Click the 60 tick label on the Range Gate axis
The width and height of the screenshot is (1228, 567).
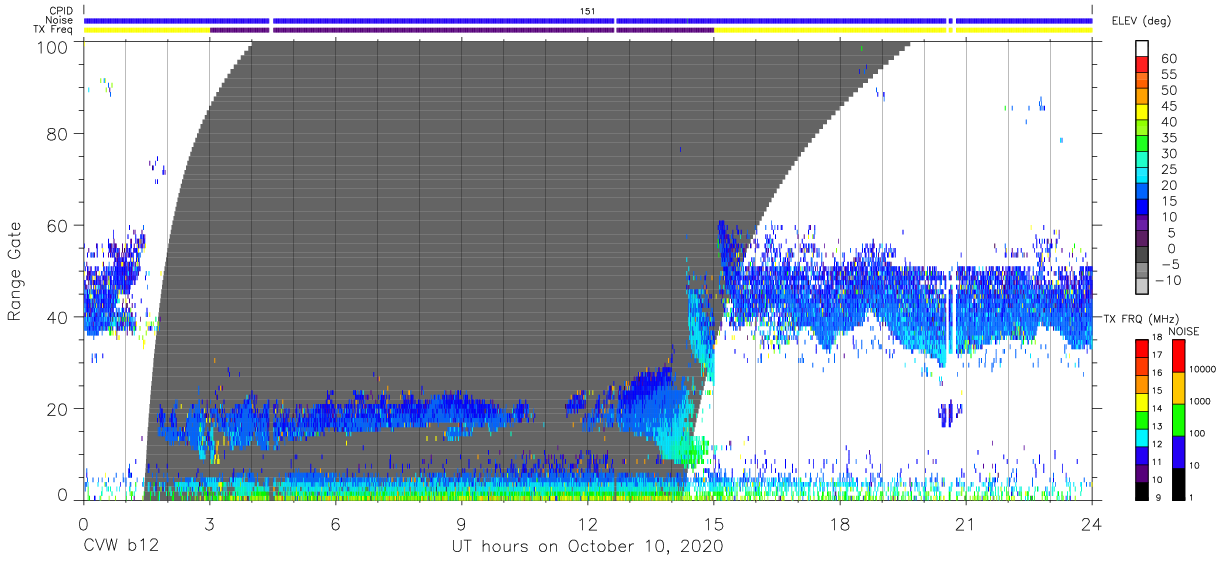click(57, 225)
